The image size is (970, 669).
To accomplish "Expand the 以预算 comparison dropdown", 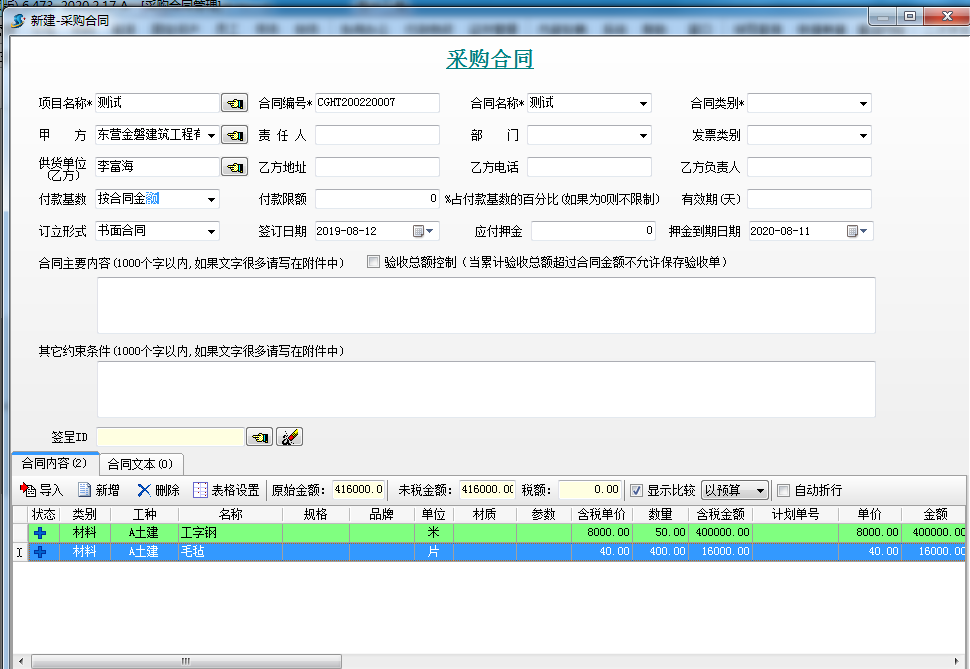I will [760, 490].
